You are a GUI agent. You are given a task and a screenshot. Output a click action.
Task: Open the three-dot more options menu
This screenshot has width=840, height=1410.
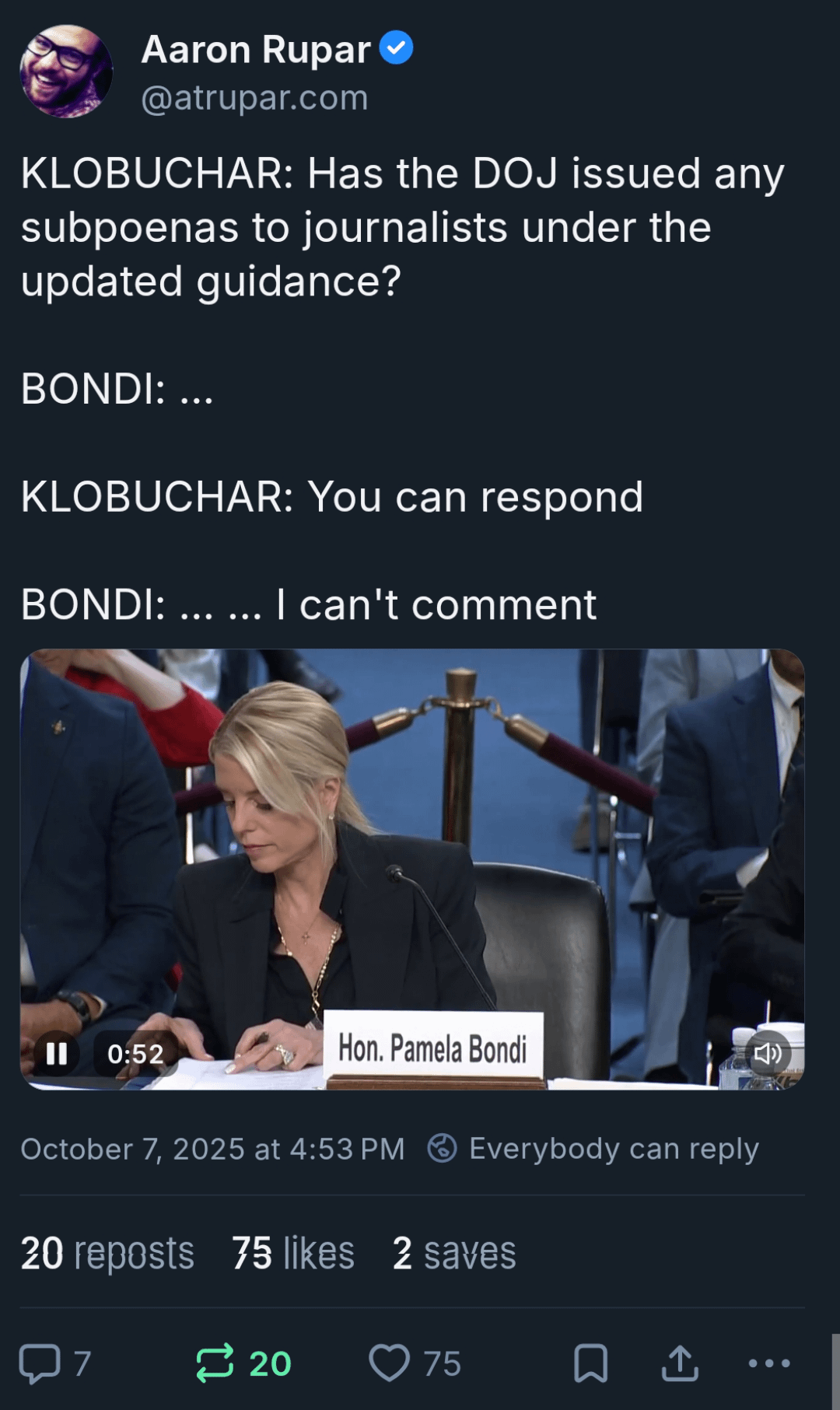[x=769, y=1363]
